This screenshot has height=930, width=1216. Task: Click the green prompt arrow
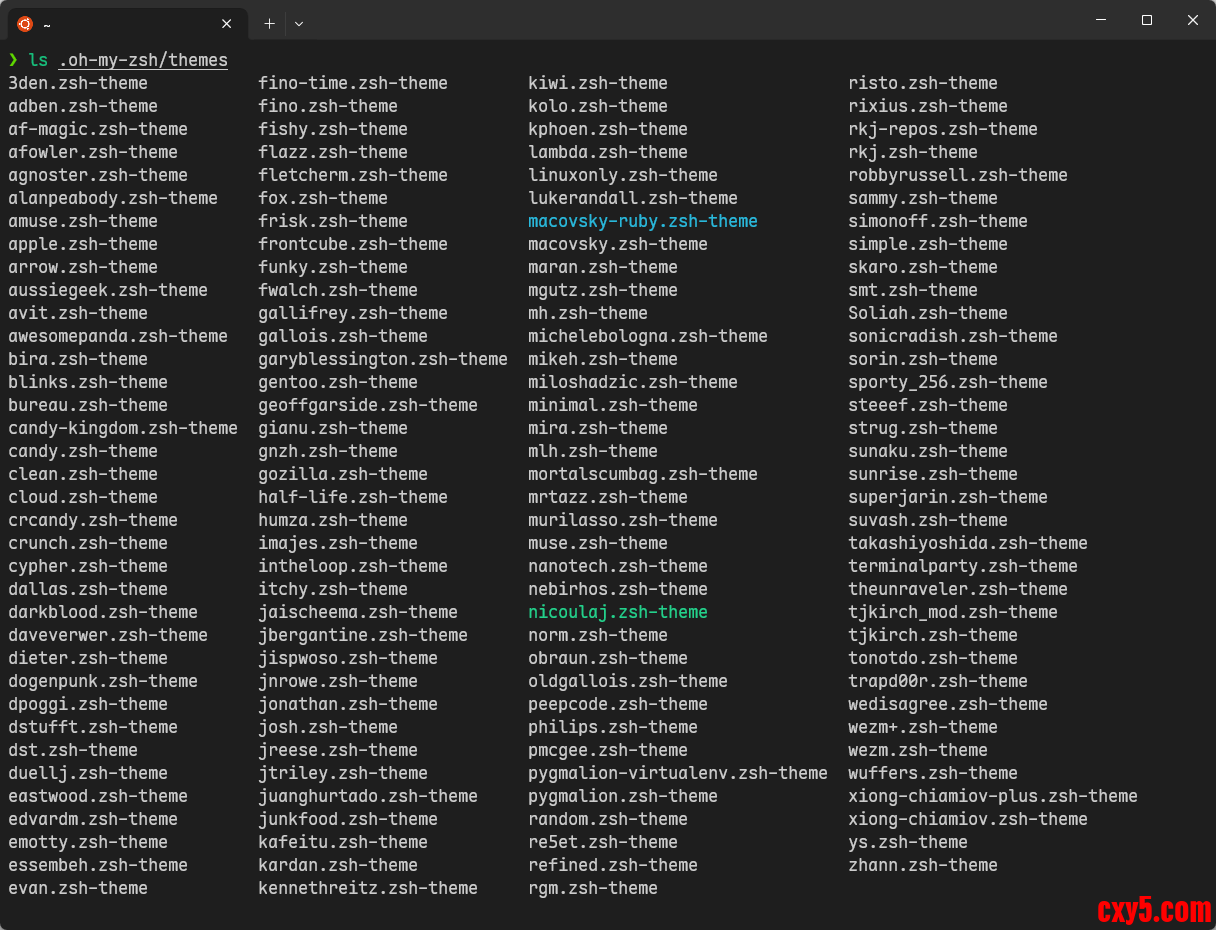coord(13,60)
